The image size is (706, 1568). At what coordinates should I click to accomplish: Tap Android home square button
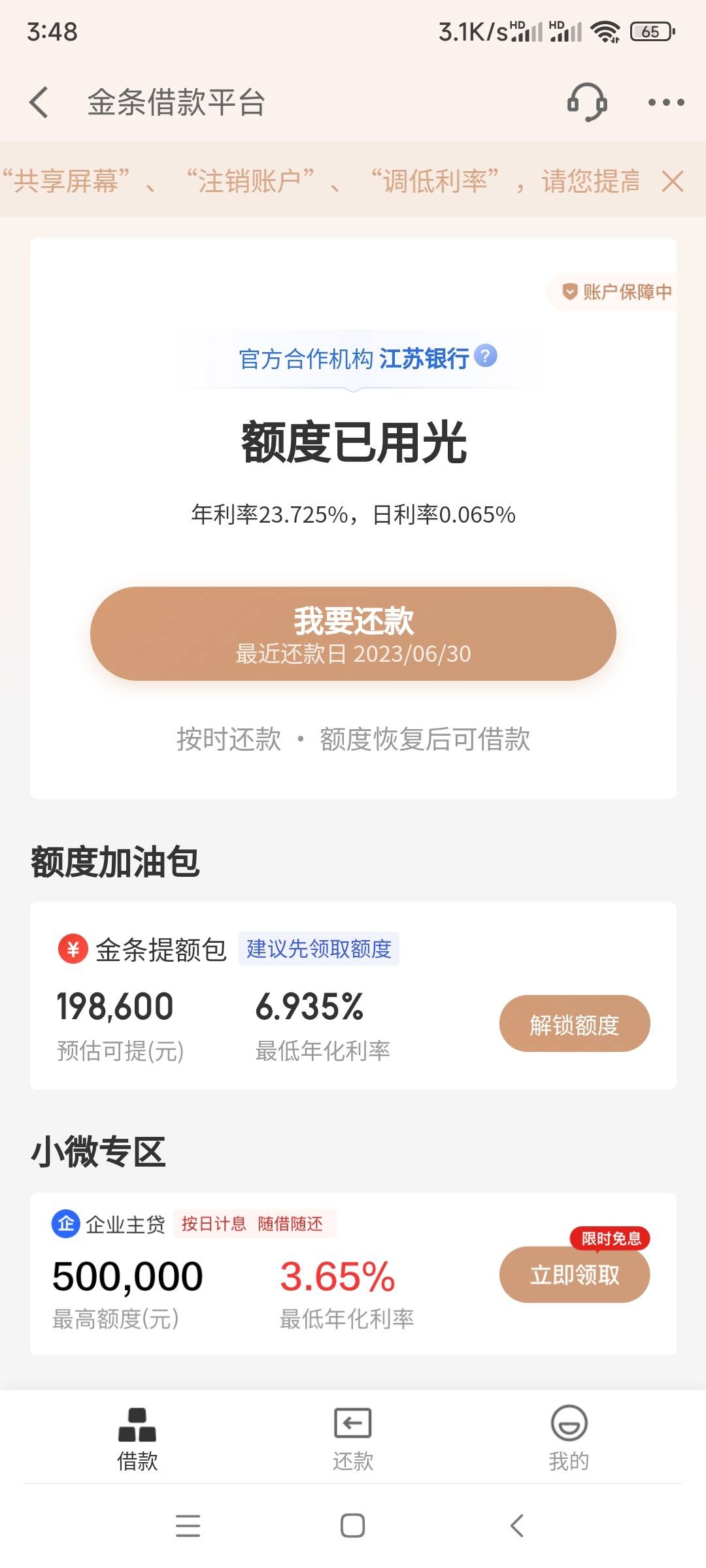(x=353, y=1526)
